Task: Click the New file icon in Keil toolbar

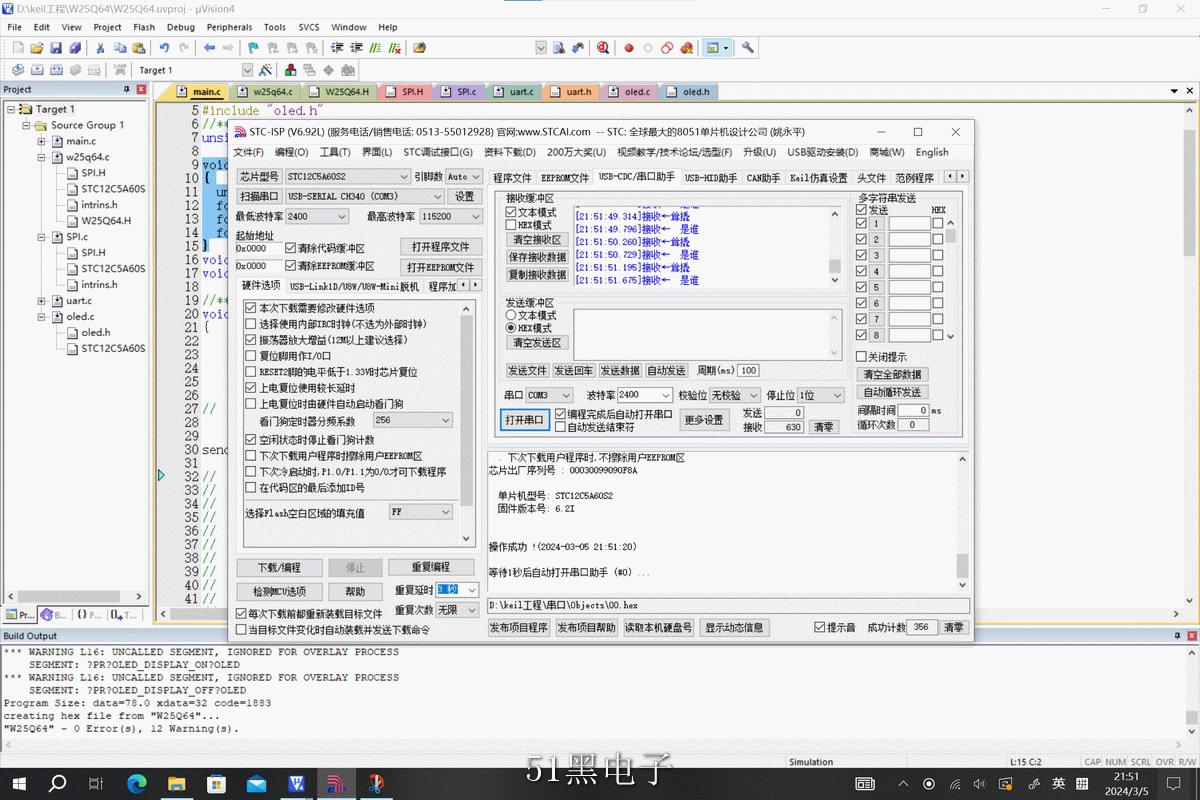Action: (17, 47)
